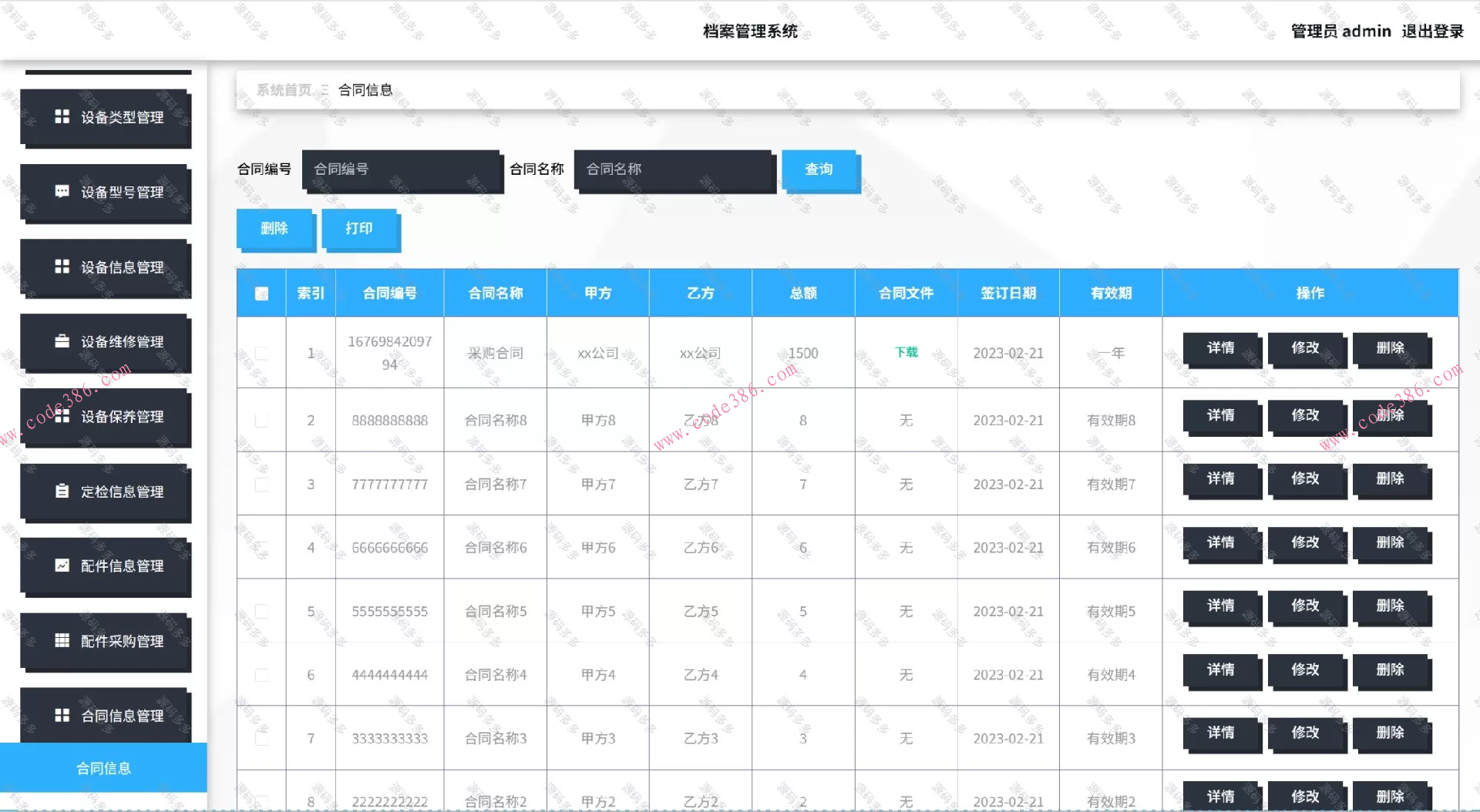The width and height of the screenshot is (1480, 812).
Task: Click the 定检信息管理 document icon
Action: tap(63, 492)
